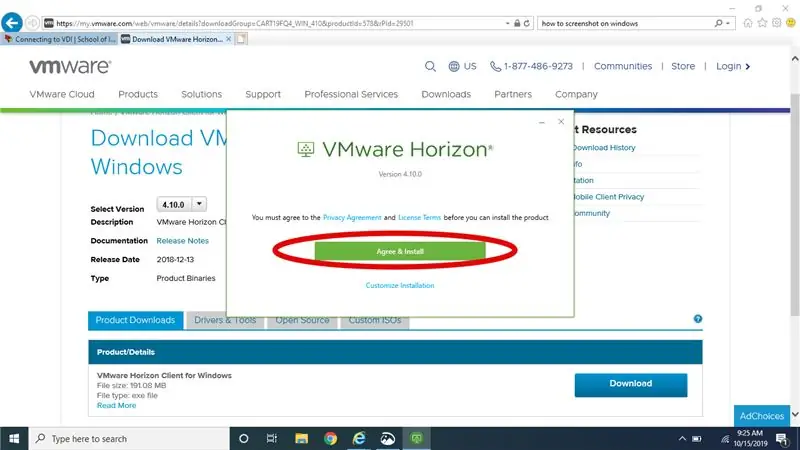Click the Privacy Agreement link in installer
800x450 pixels.
pyautogui.click(x=352, y=217)
